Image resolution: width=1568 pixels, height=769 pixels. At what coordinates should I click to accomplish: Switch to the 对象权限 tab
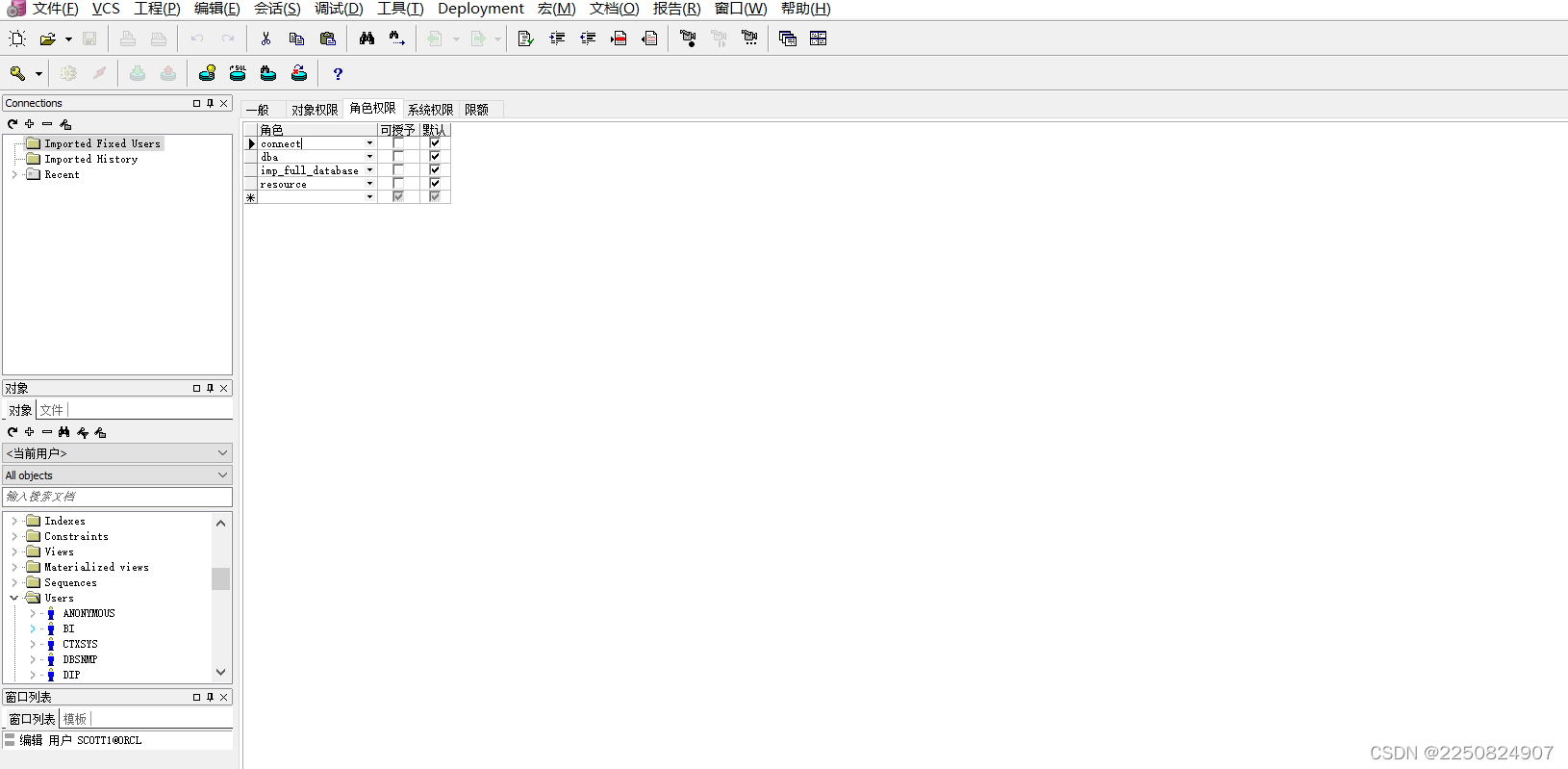click(315, 110)
